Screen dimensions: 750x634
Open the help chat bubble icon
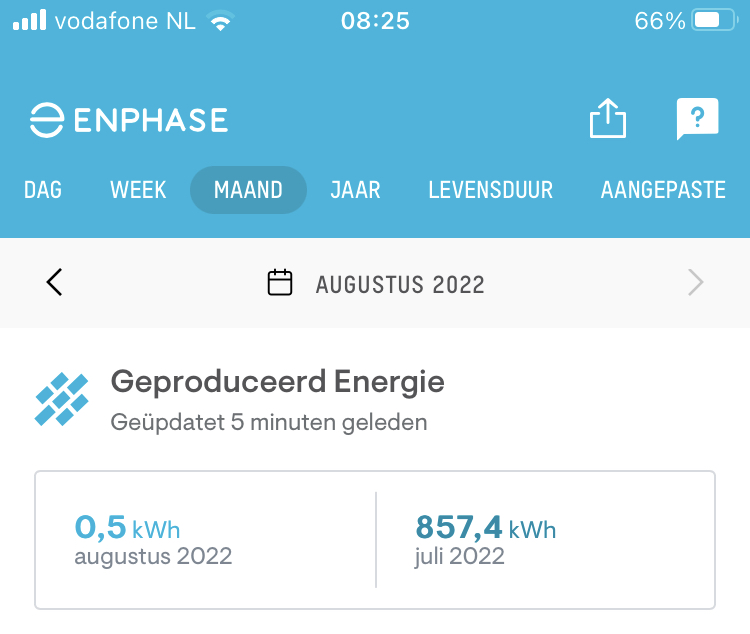(x=697, y=120)
